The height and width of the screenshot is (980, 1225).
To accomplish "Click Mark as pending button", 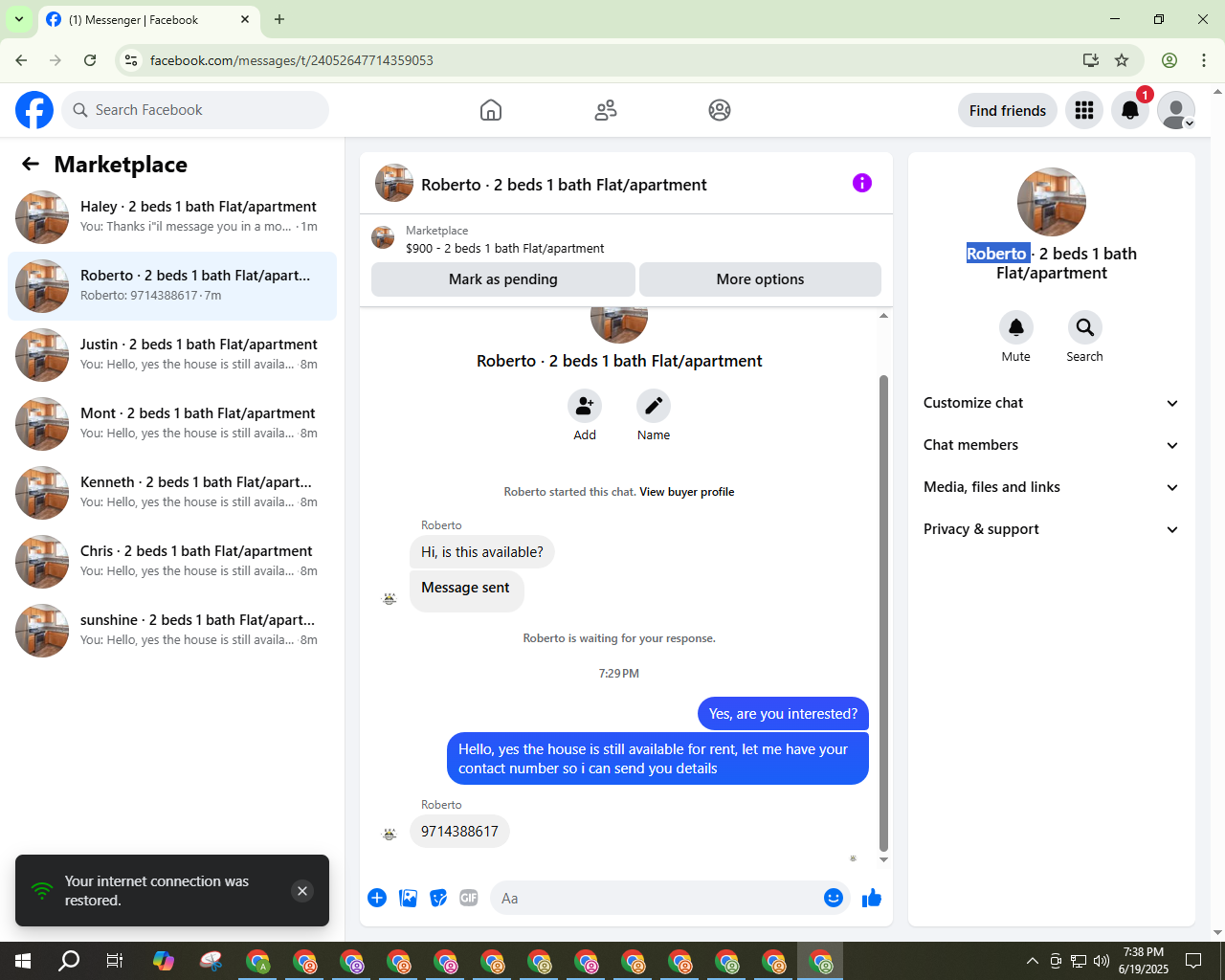I will coord(503,279).
